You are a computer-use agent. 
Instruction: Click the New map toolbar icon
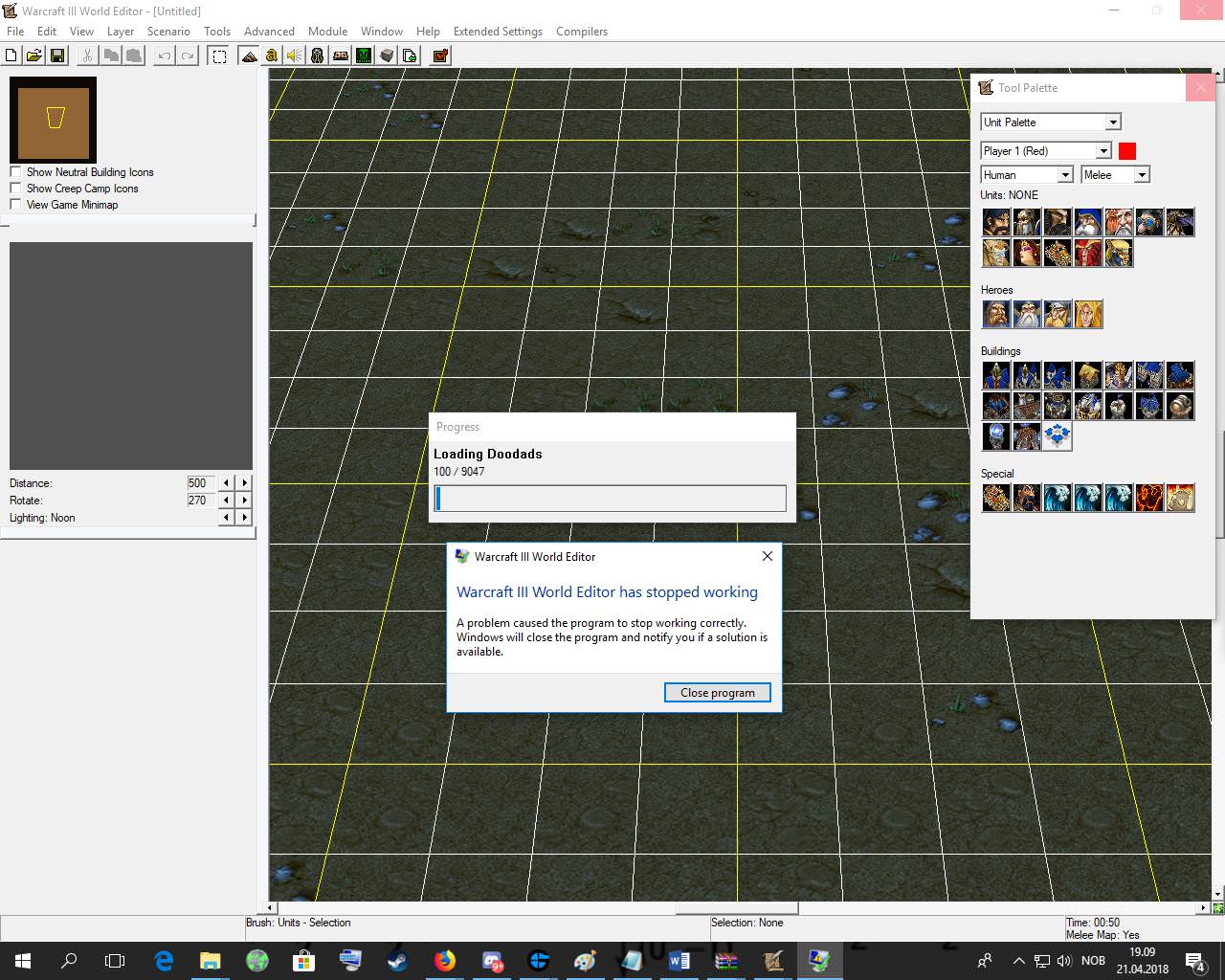11,56
